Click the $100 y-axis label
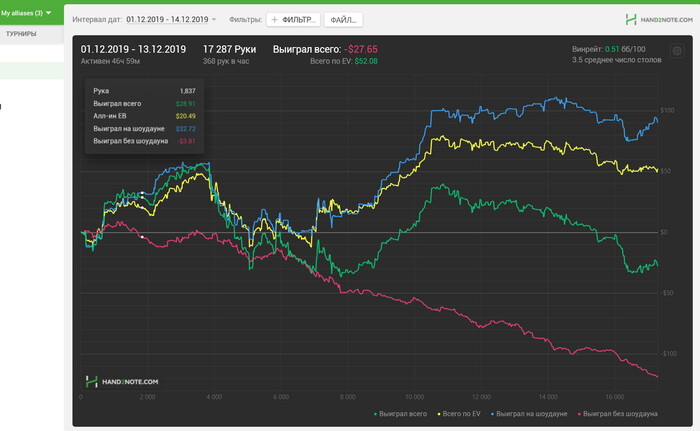 pos(667,110)
